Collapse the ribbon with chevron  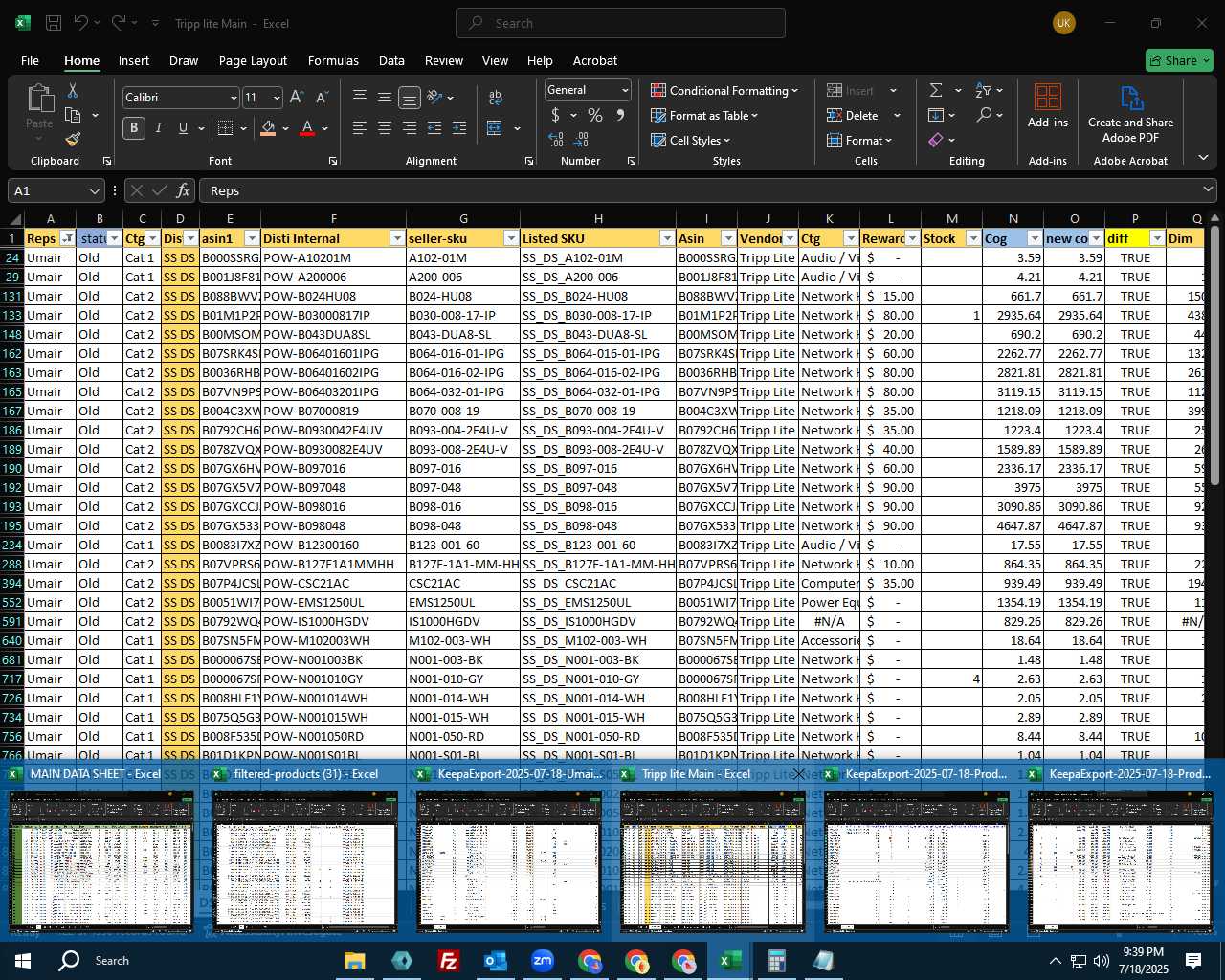[x=1203, y=158]
